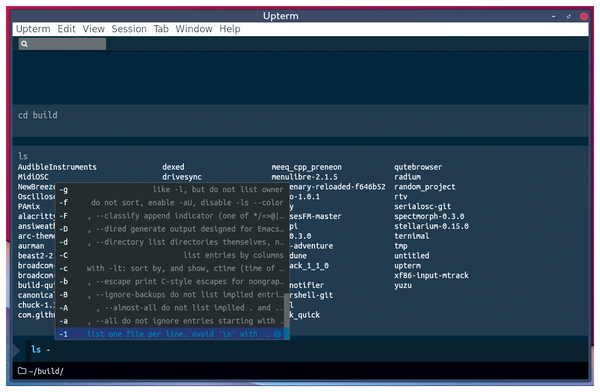The height and width of the screenshot is (392, 600).
Task: Select the -g autocomplete suggestion
Action: tap(172, 189)
